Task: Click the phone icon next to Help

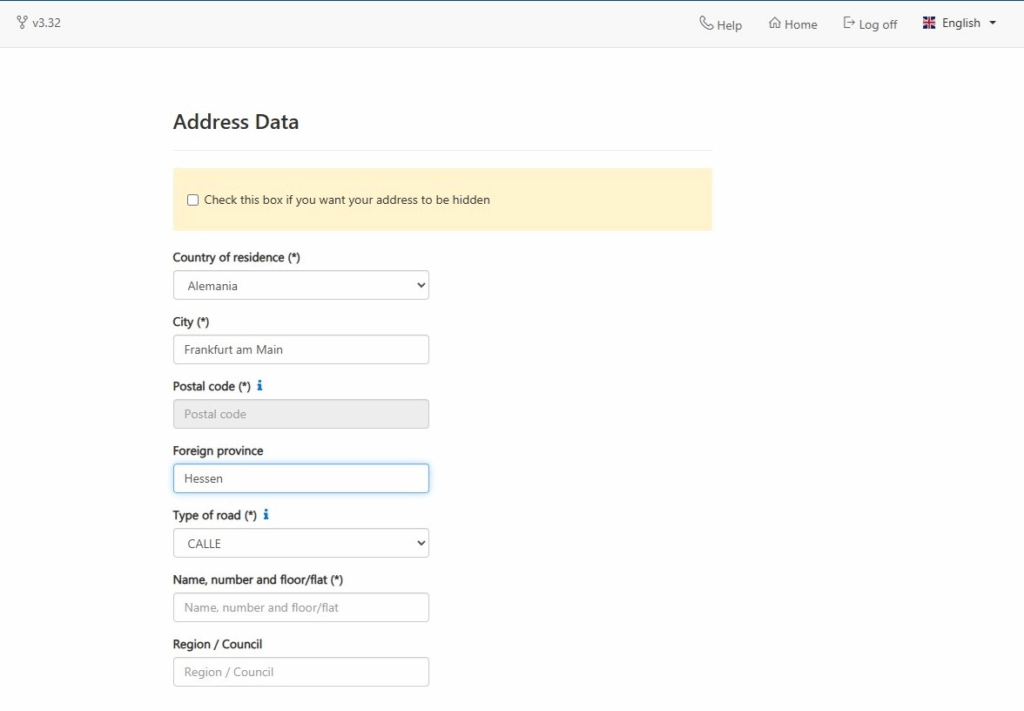Action: click(706, 23)
